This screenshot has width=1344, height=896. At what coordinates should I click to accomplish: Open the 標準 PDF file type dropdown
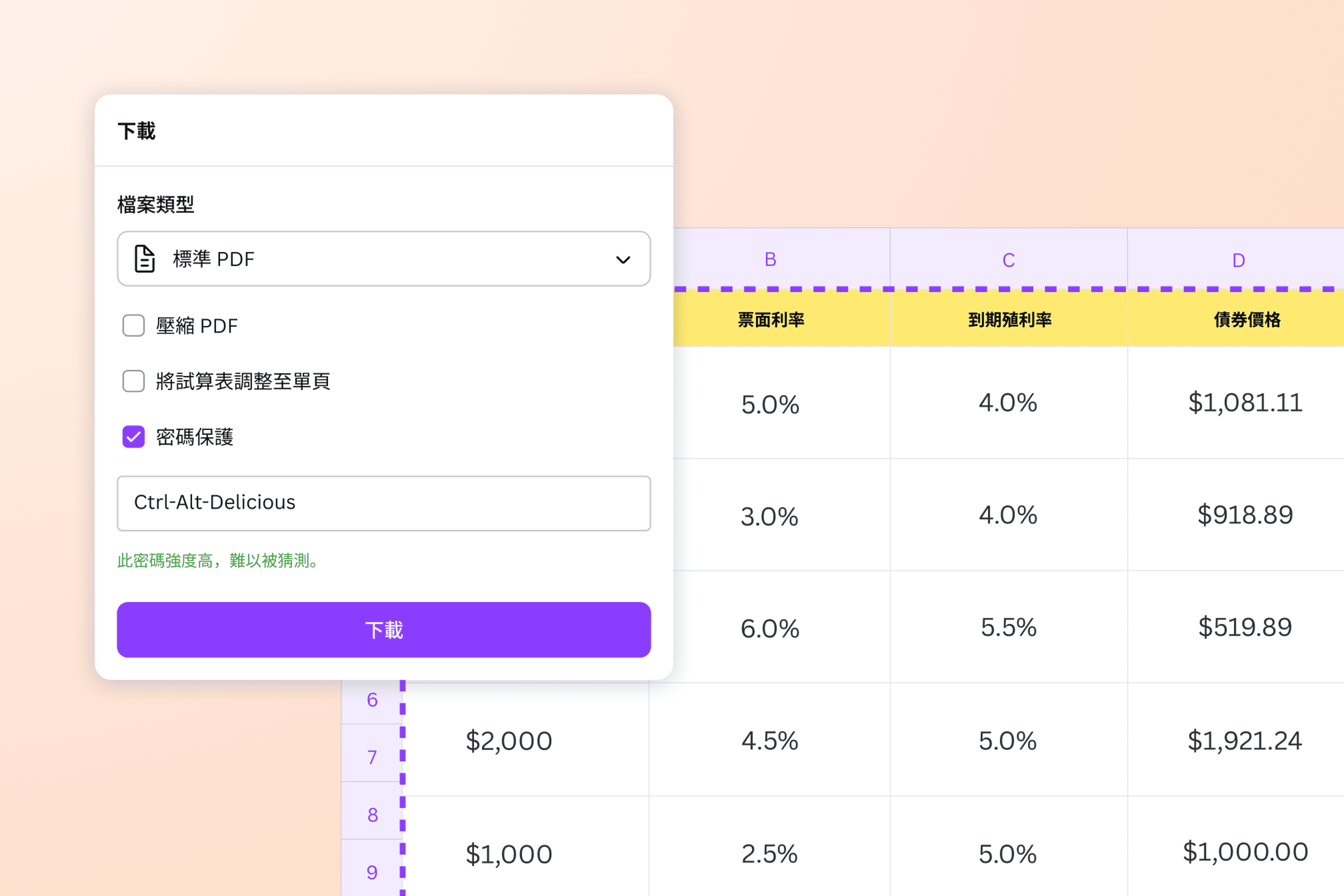383,259
